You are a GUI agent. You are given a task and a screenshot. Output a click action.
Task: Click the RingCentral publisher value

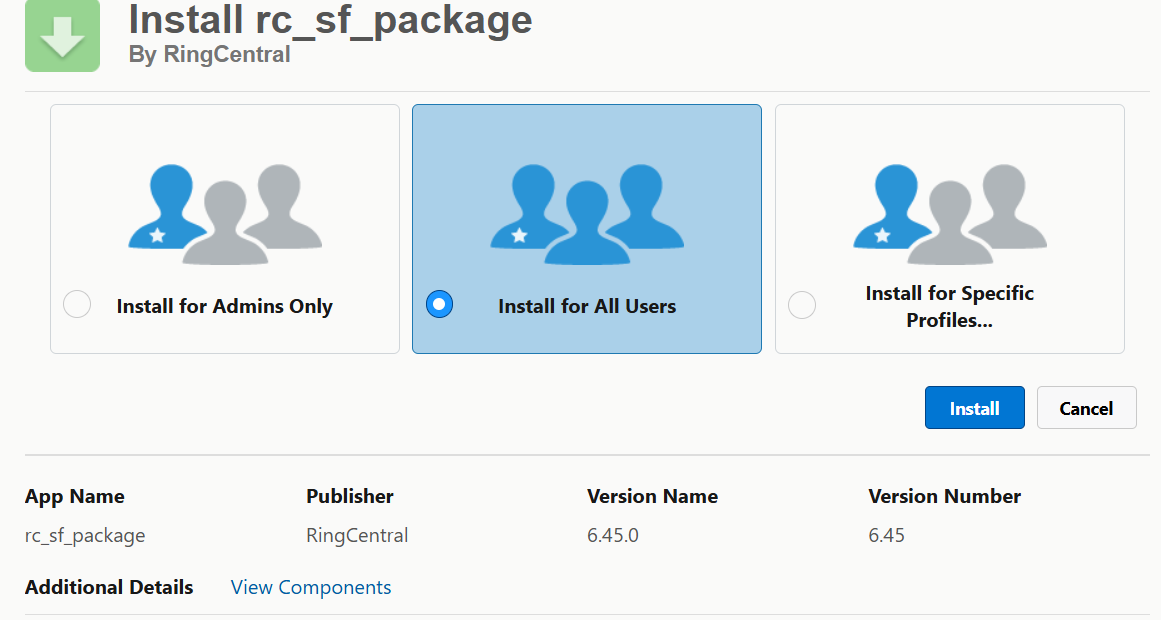tap(357, 536)
